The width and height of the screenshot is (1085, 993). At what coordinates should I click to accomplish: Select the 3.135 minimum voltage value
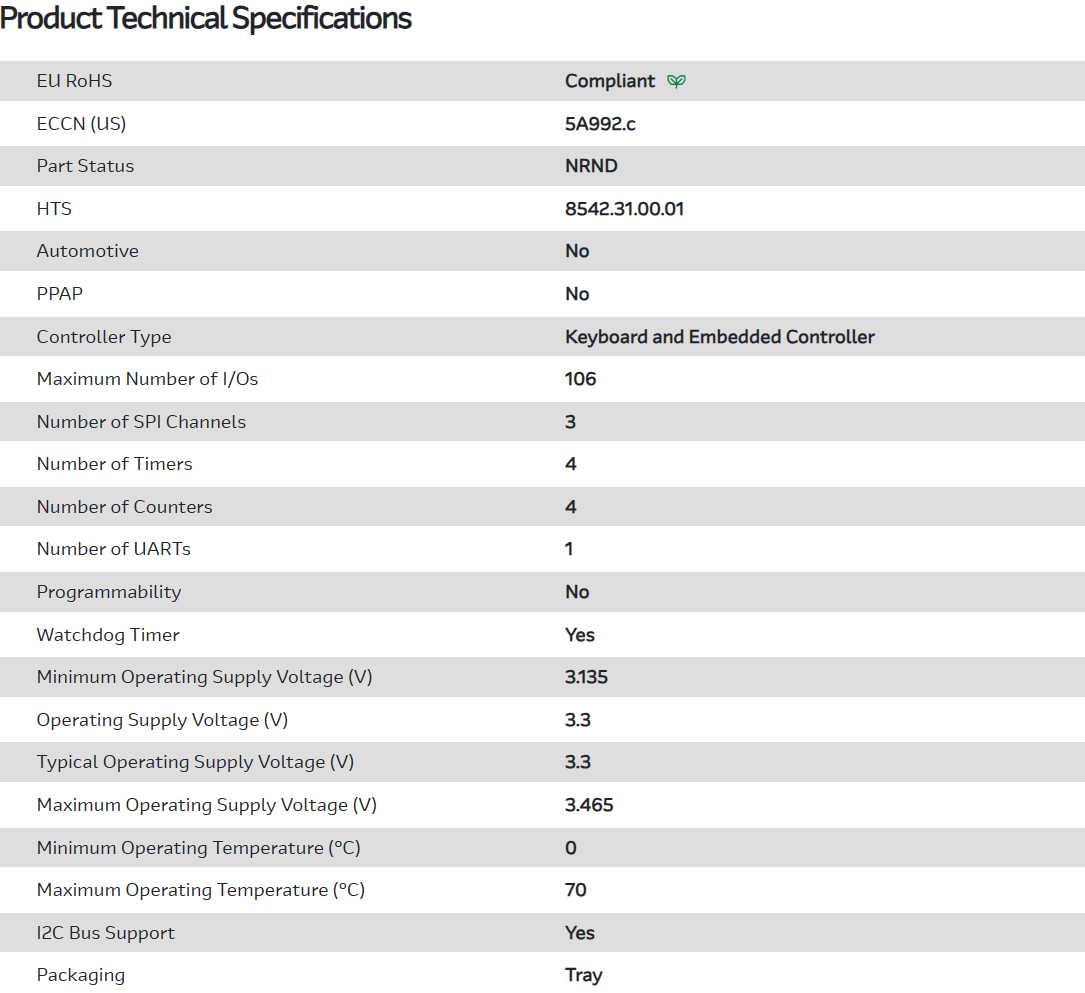pyautogui.click(x=586, y=677)
